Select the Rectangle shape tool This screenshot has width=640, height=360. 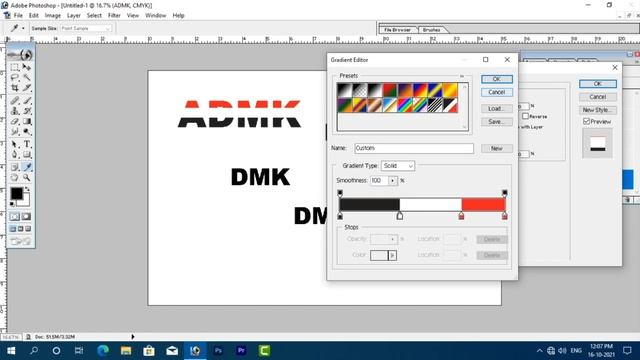pos(27,155)
